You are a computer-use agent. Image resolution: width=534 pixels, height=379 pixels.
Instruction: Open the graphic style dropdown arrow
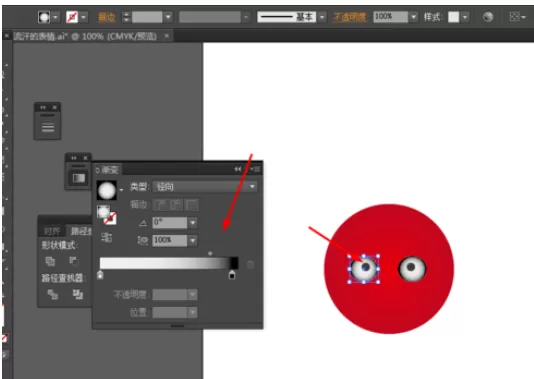465,17
